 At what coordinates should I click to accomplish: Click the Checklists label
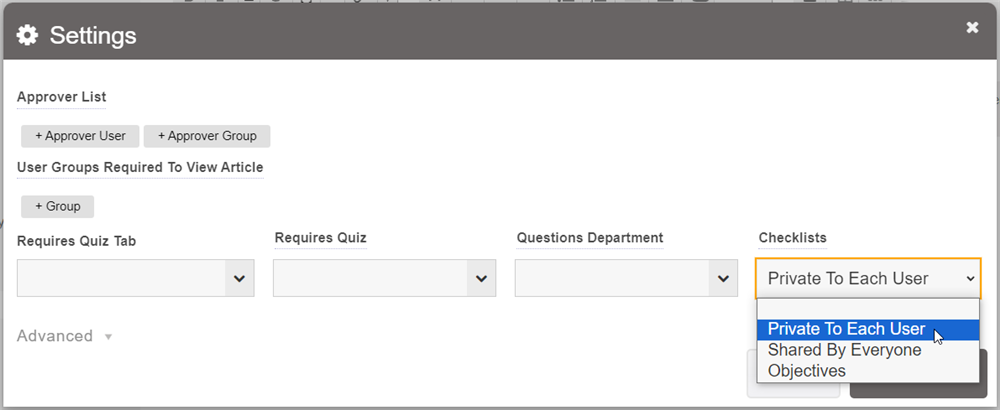(792, 238)
